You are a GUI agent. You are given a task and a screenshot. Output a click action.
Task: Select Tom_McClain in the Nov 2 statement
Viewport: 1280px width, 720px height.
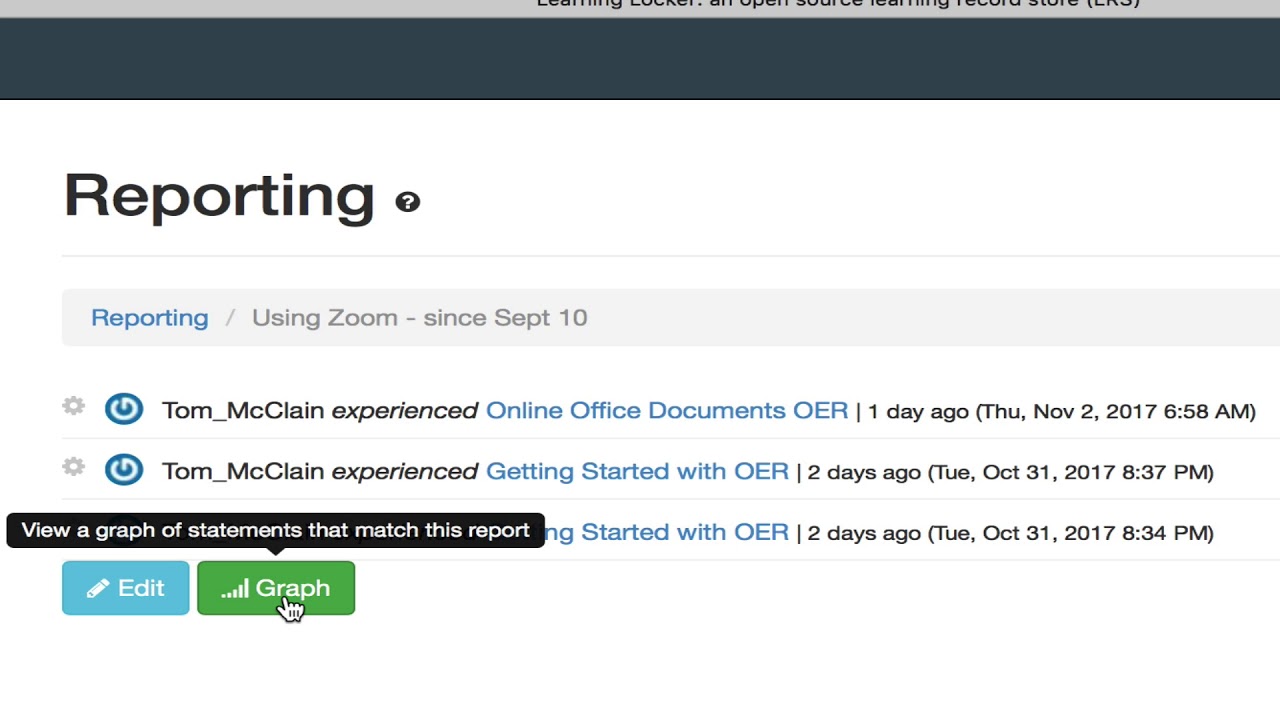[x=243, y=411]
